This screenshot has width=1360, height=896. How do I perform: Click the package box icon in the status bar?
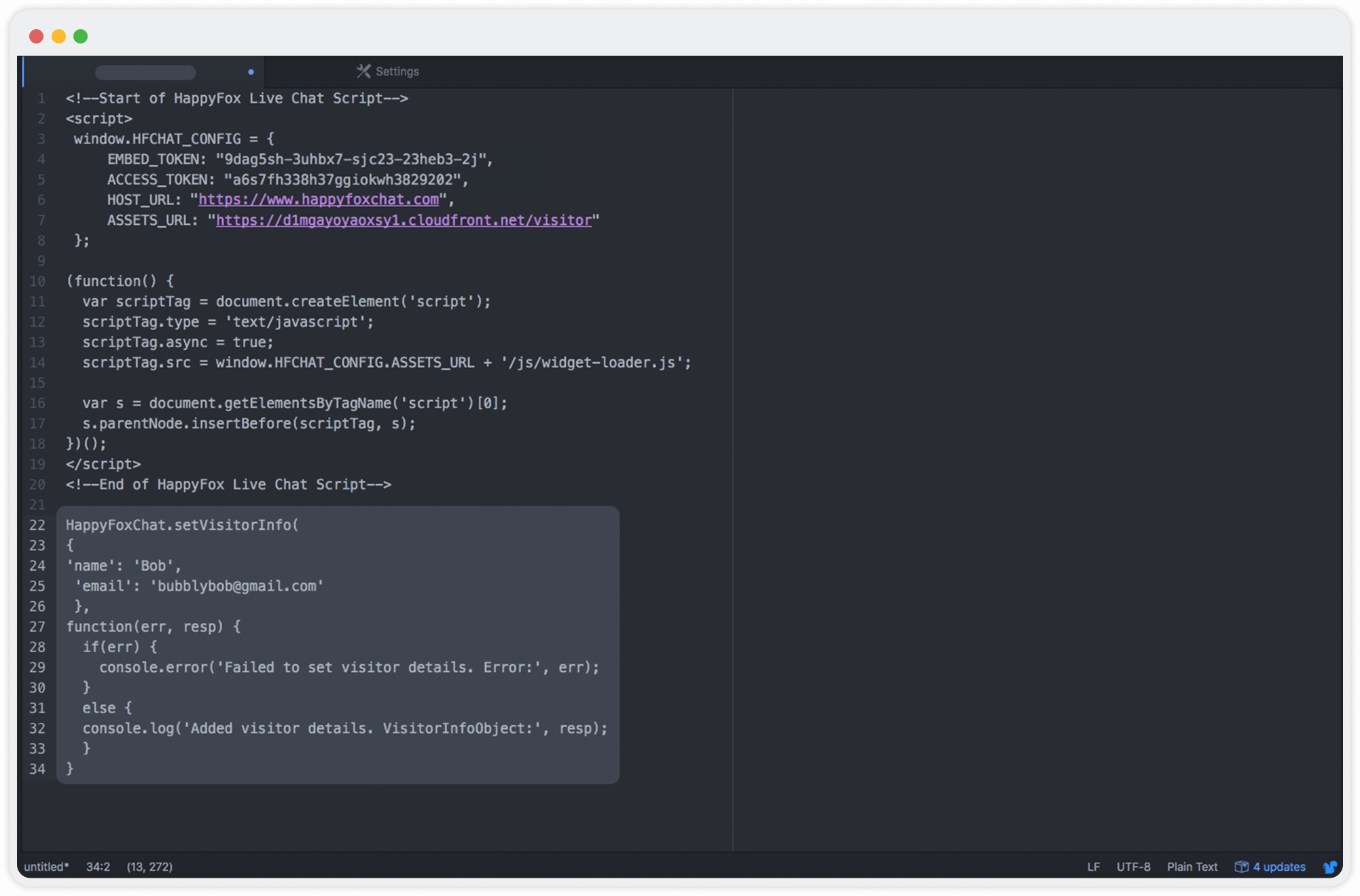(x=1242, y=867)
